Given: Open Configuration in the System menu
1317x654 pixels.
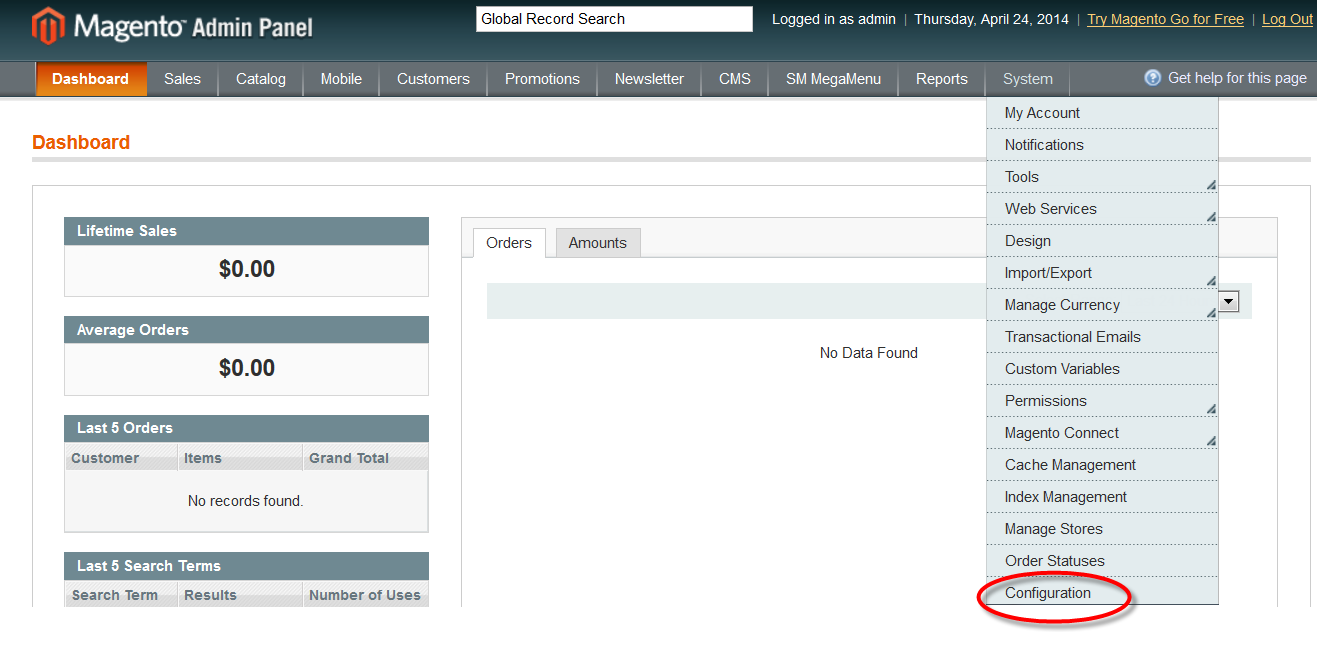Looking at the screenshot, I should (x=1102, y=593).
